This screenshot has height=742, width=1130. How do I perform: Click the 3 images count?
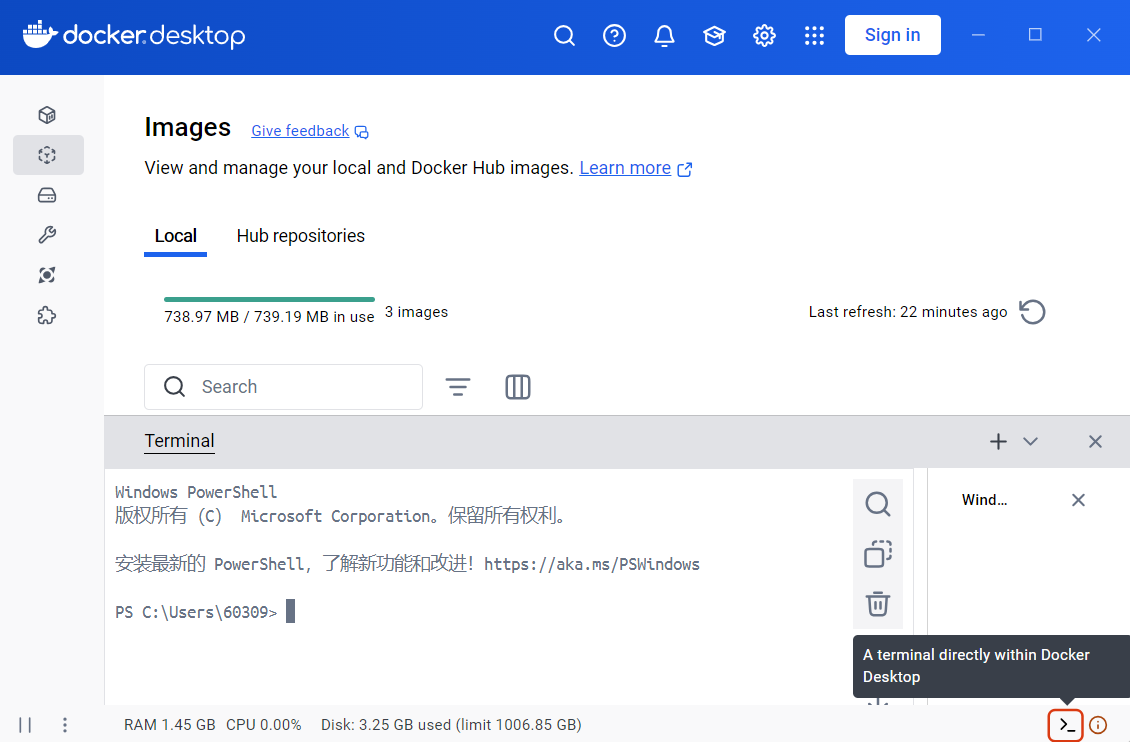pyautogui.click(x=416, y=312)
